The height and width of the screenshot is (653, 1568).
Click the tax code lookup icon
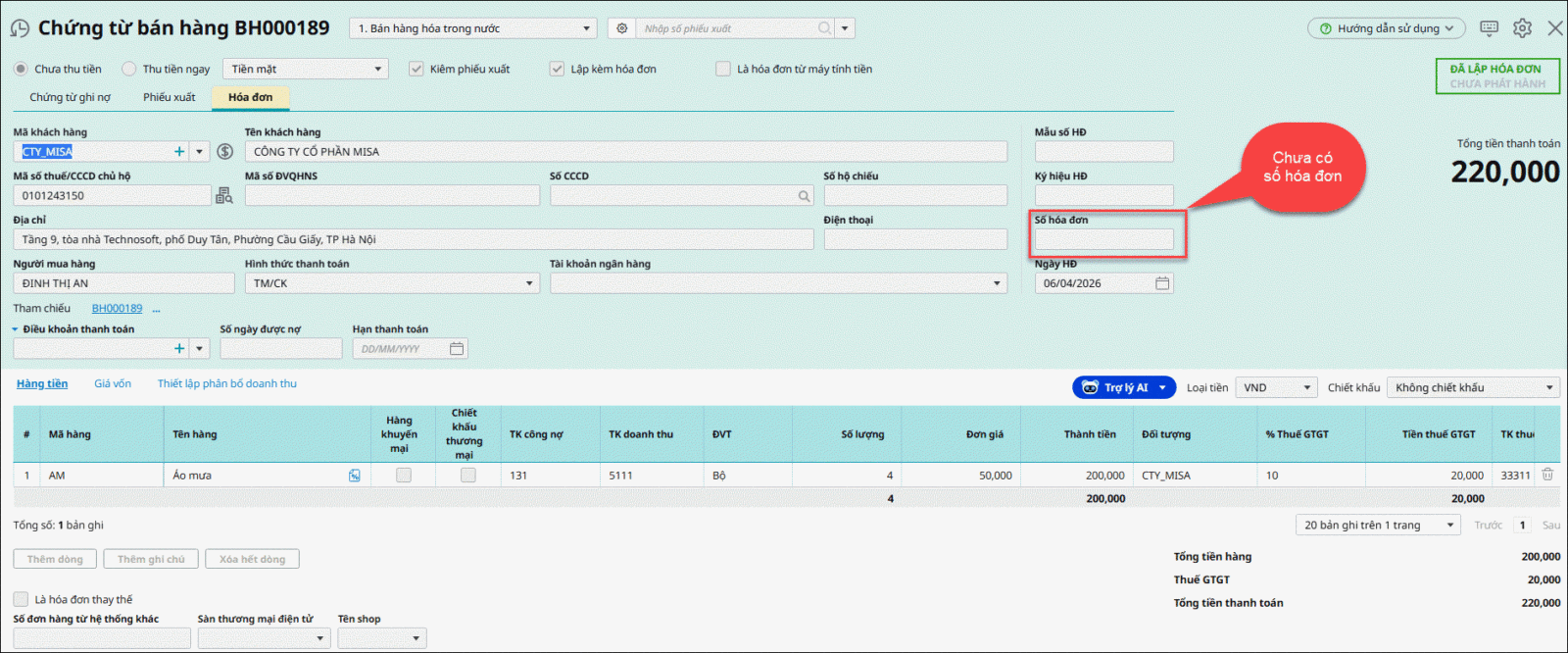coord(224,196)
